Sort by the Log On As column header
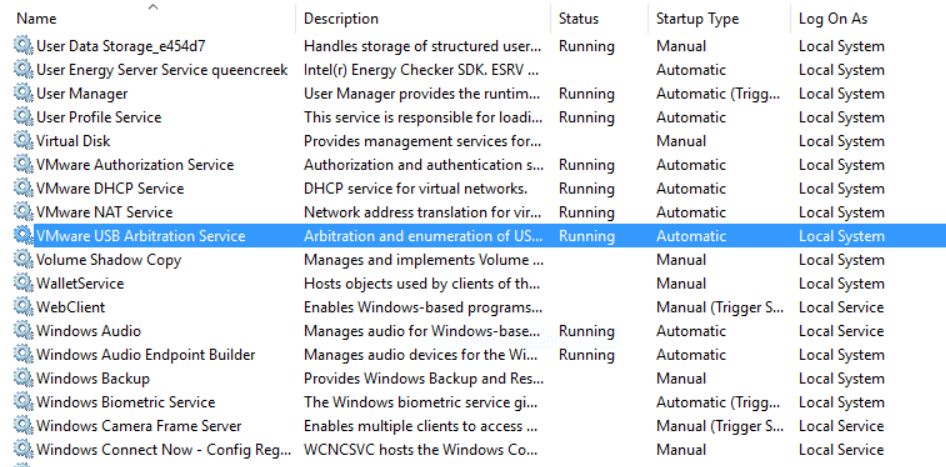The width and height of the screenshot is (946, 467). (x=833, y=19)
